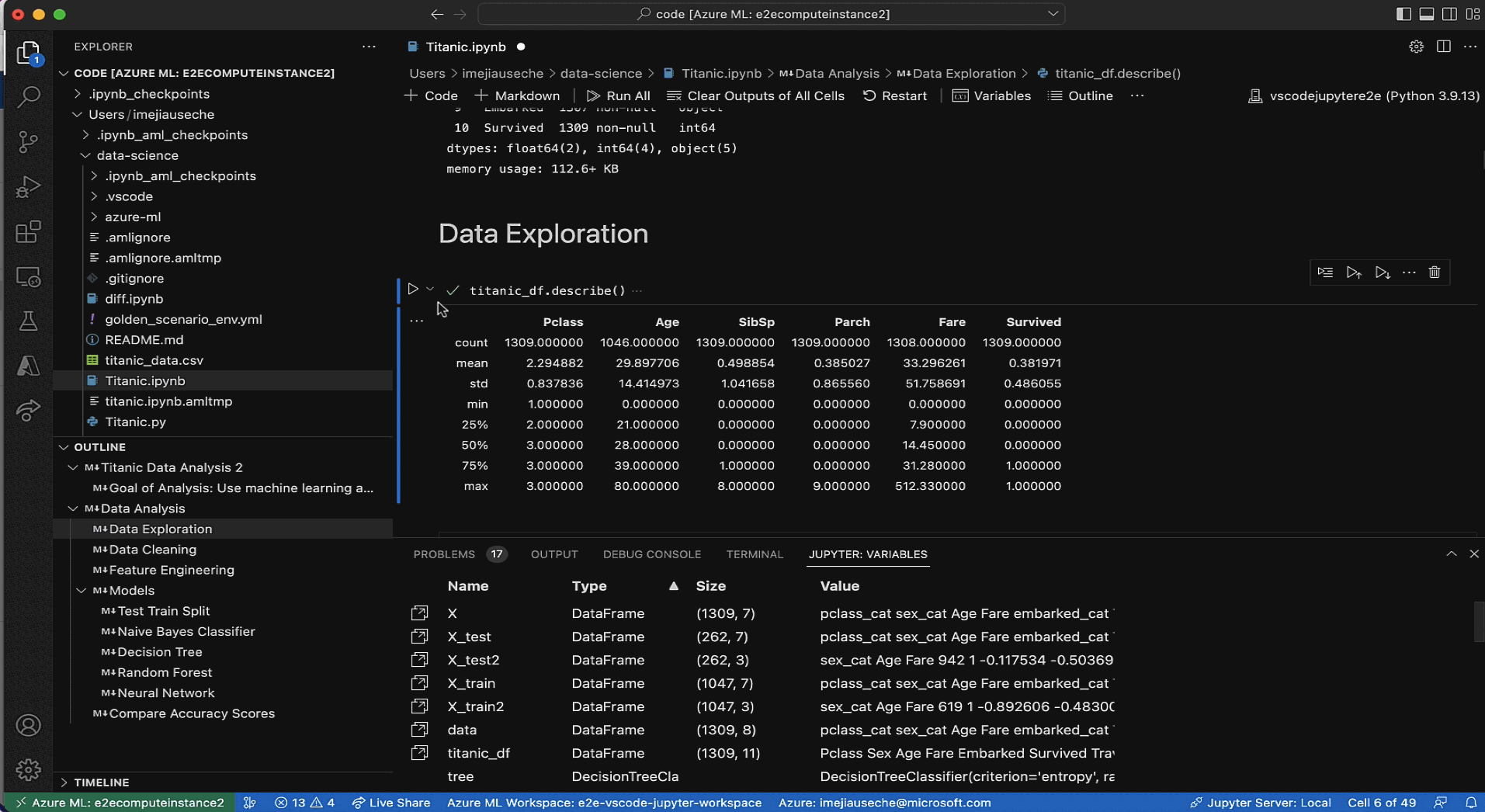The width and height of the screenshot is (1485, 812).
Task: Toggle secondary side bar visibility
Action: click(x=1449, y=14)
